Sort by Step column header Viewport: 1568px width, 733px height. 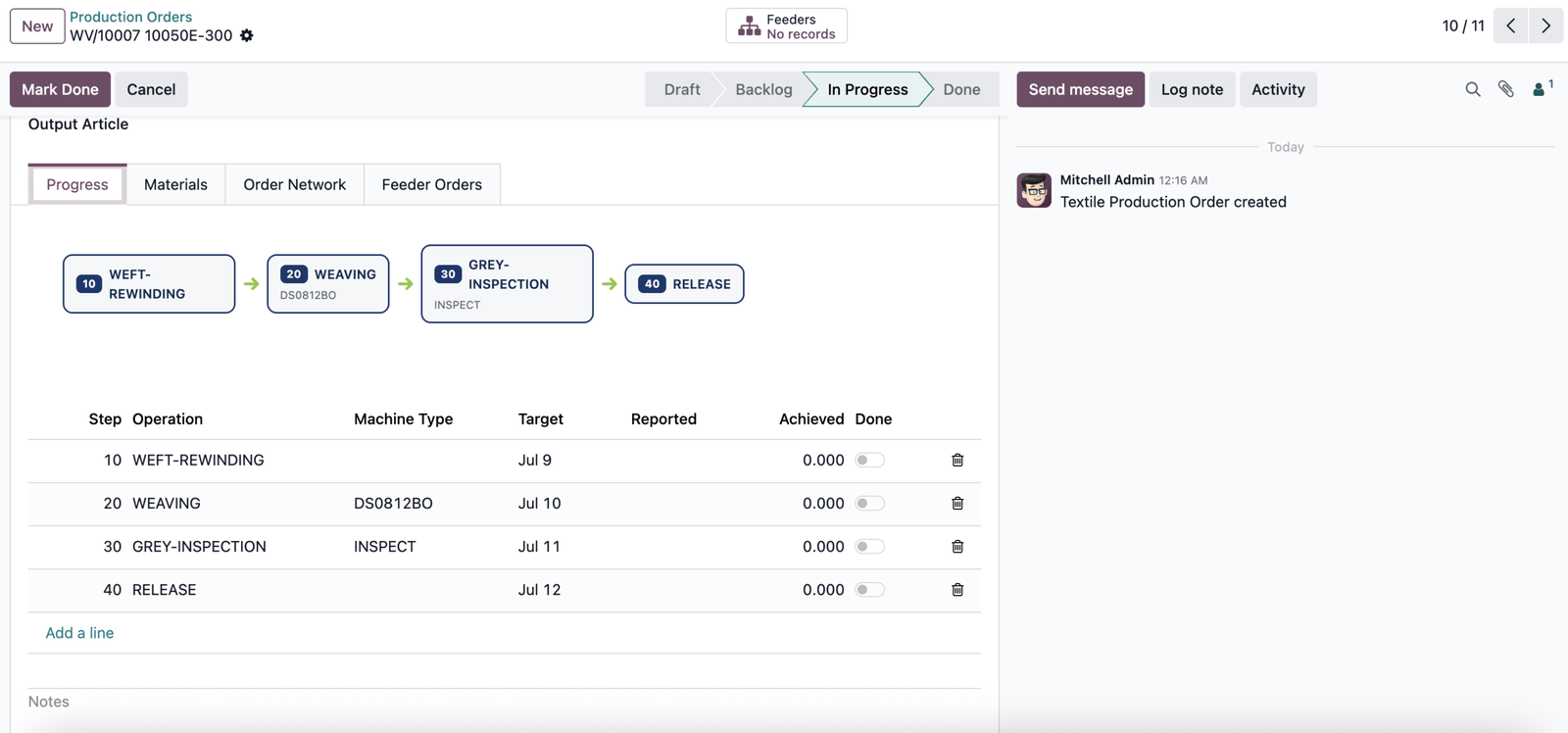point(105,419)
